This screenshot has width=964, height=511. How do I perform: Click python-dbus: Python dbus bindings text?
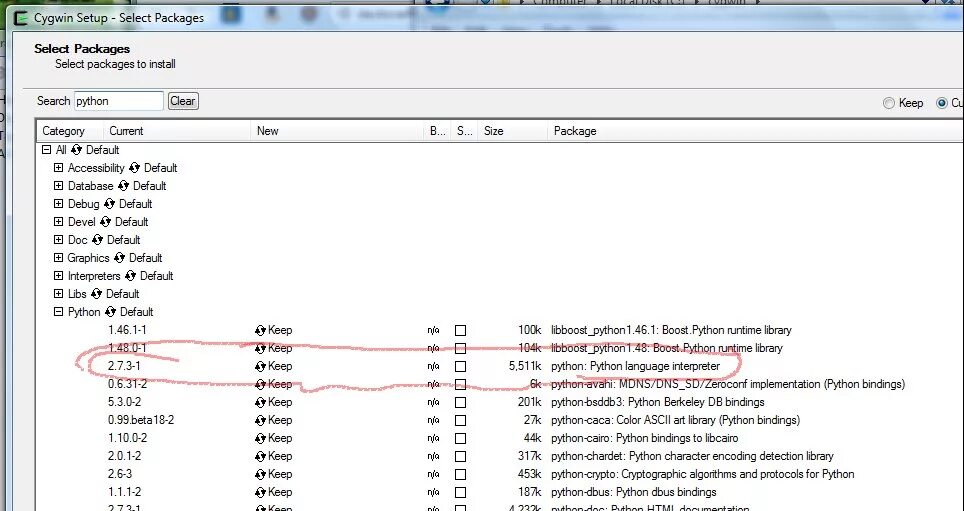634,493
